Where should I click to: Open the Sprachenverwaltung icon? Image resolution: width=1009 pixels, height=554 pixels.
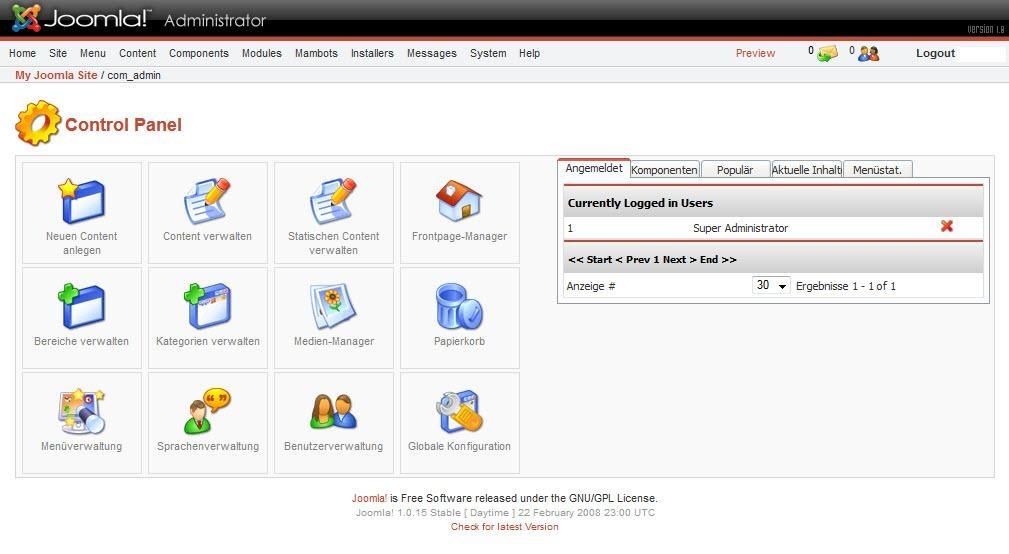(x=207, y=411)
